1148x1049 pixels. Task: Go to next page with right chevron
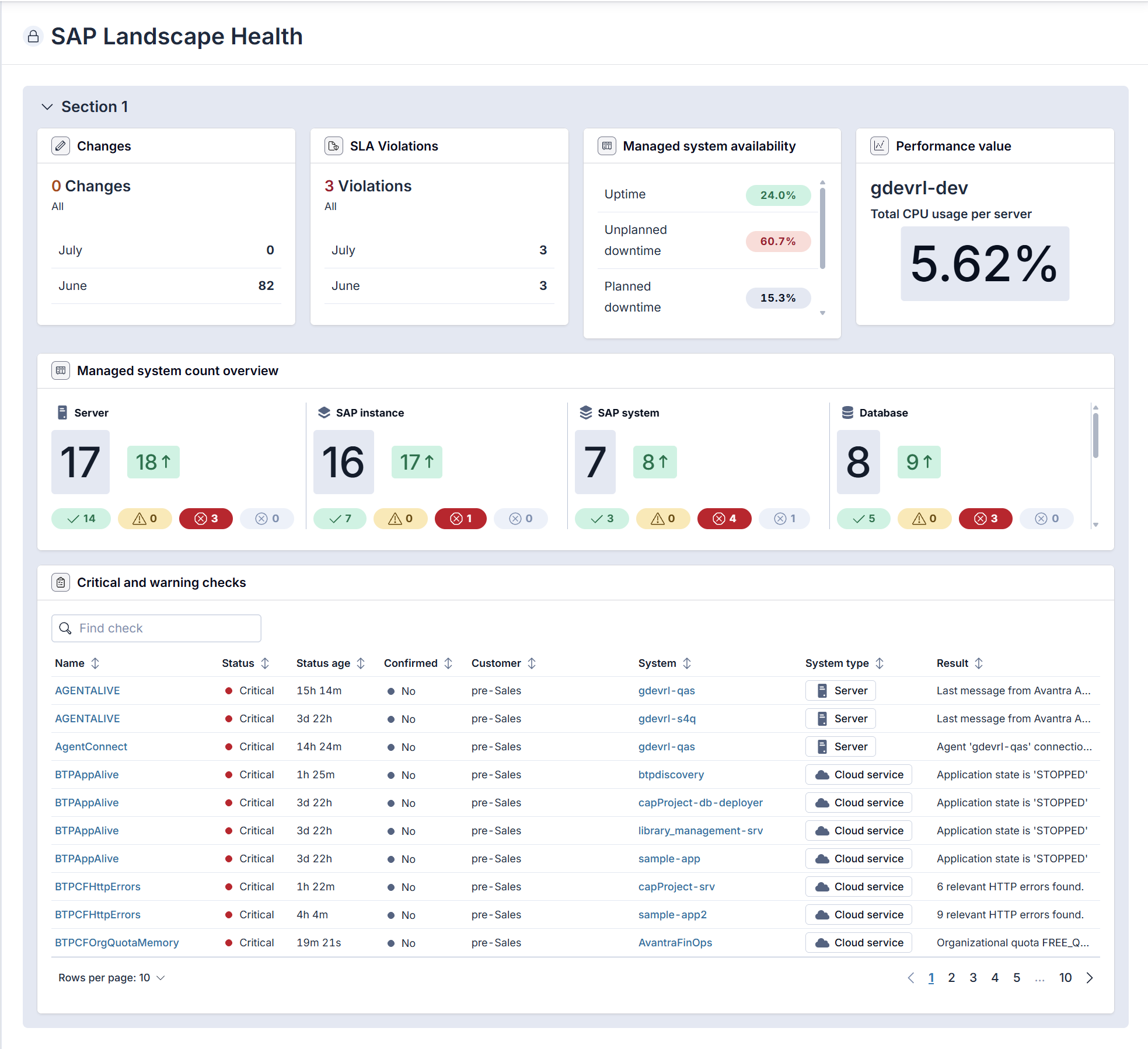(x=1090, y=978)
